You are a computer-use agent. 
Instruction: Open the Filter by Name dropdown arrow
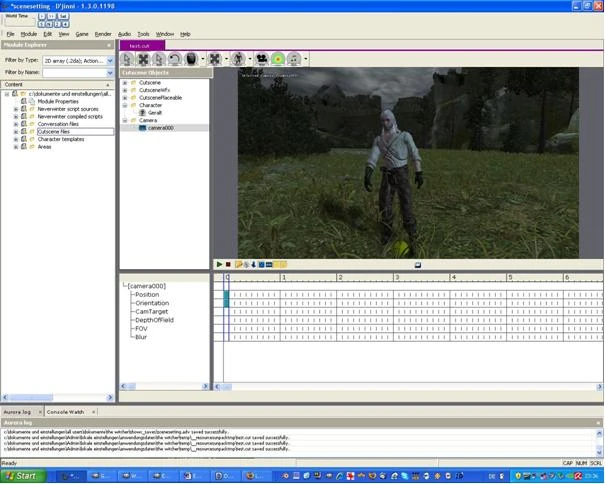pos(110,73)
